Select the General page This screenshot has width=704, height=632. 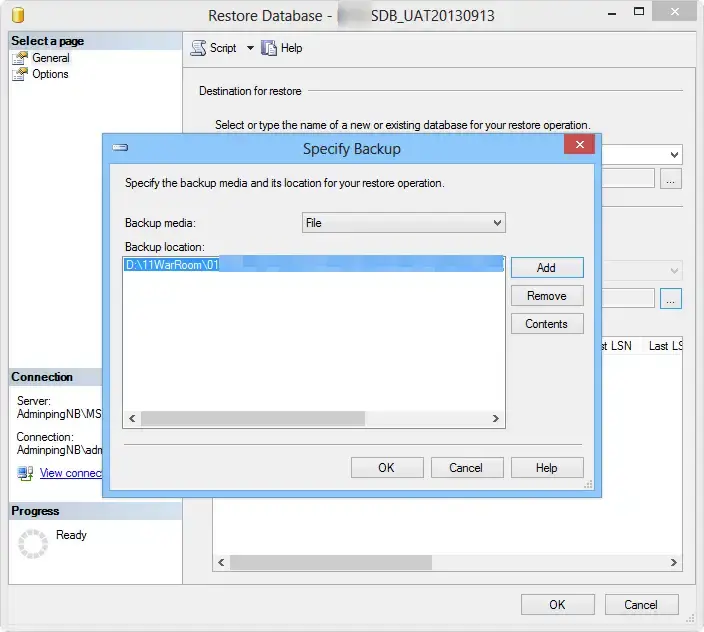(x=50, y=58)
